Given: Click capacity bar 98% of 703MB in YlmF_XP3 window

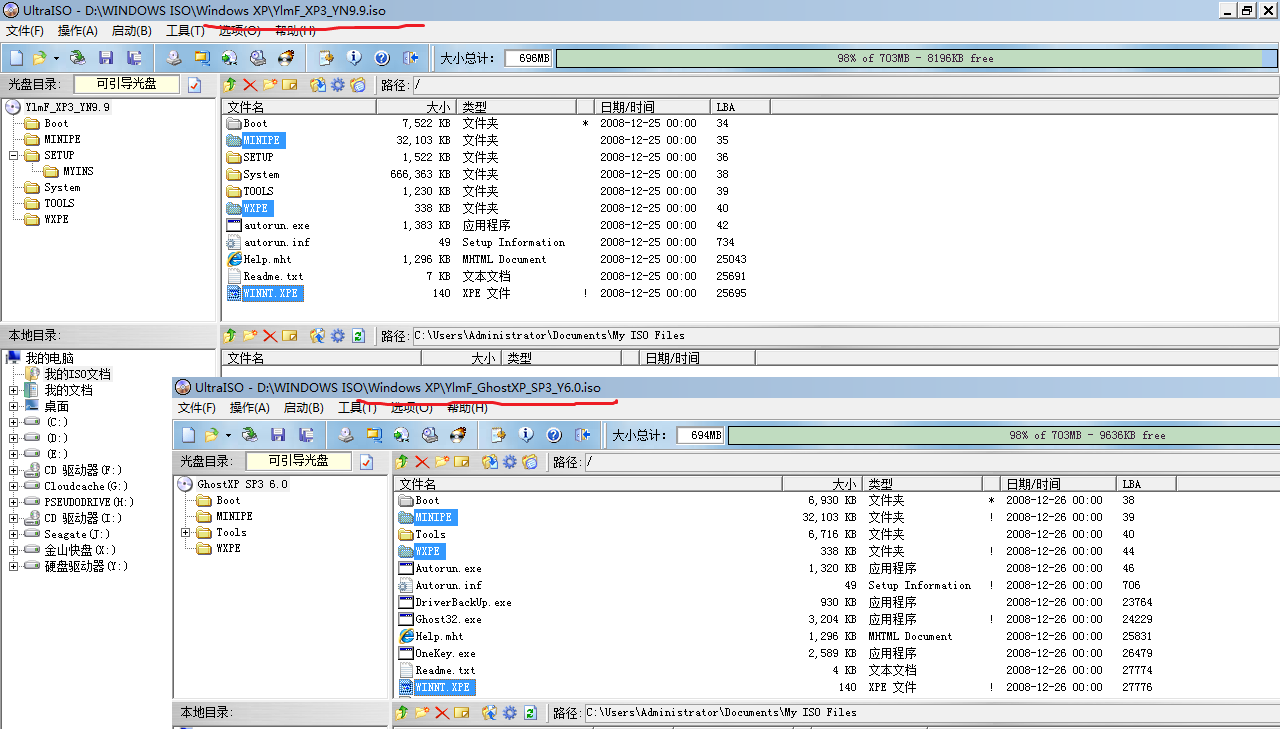Looking at the screenshot, I should tap(915, 58).
